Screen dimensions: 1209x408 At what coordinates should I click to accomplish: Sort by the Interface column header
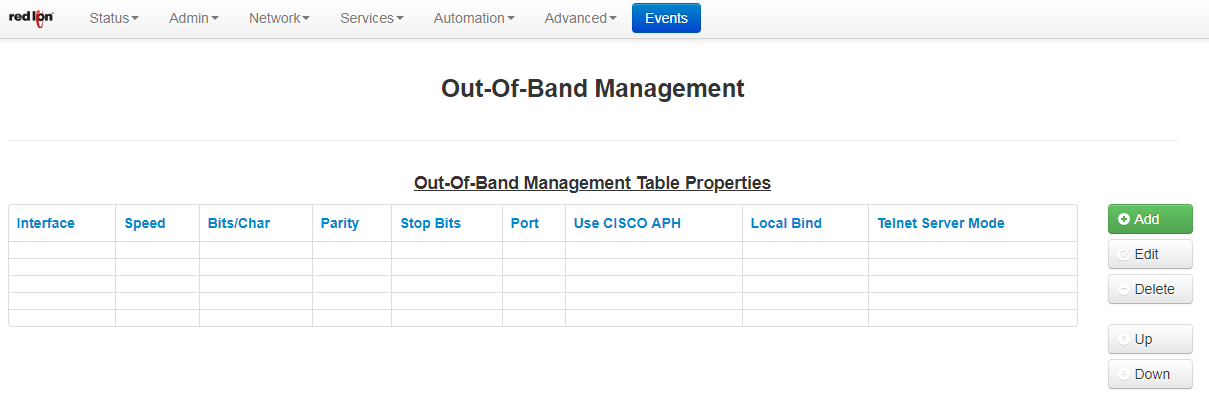point(46,223)
